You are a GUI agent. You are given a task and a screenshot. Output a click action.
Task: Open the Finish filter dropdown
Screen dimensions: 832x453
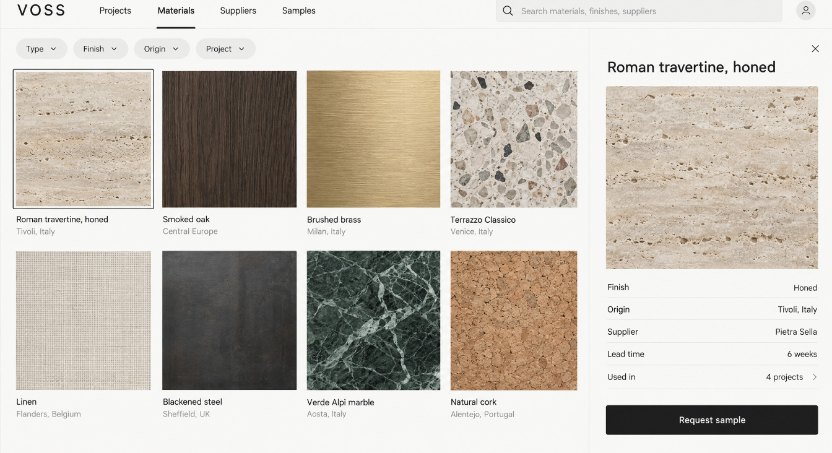point(100,49)
